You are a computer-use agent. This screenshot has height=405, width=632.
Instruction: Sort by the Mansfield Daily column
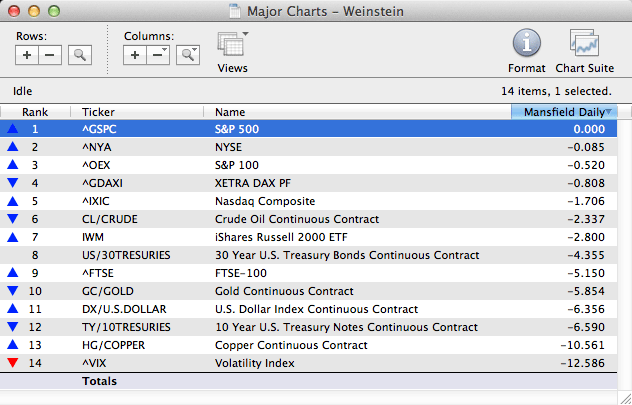coord(563,112)
